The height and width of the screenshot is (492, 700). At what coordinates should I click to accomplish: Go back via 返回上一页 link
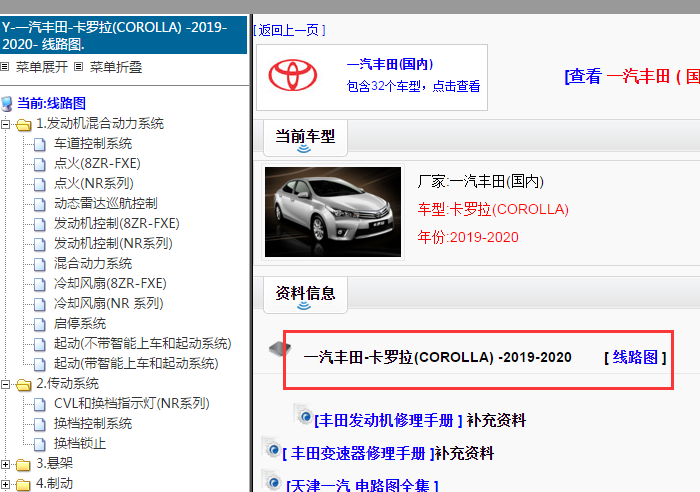289,30
